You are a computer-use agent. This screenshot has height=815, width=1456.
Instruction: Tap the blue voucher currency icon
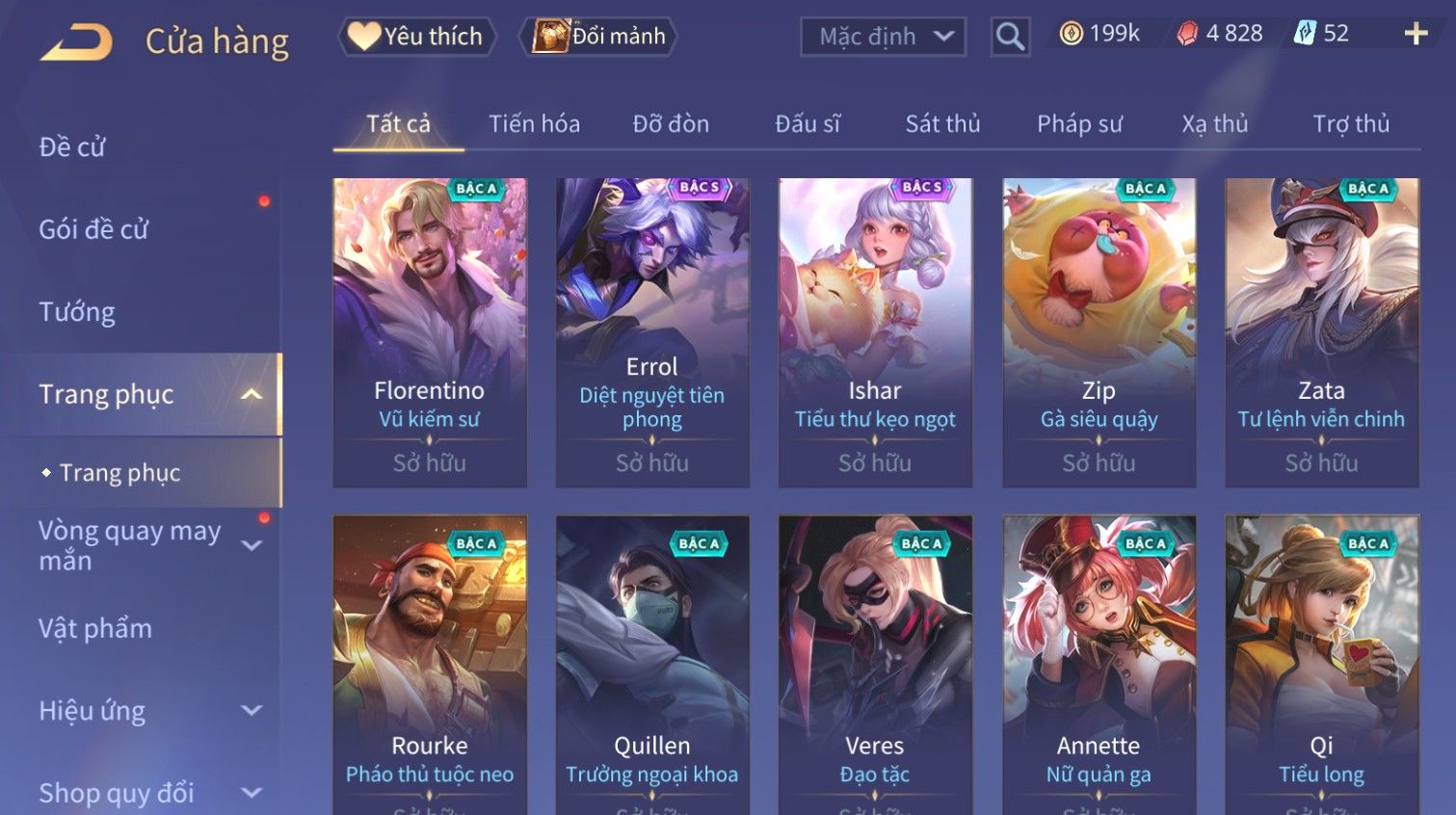tap(1305, 34)
